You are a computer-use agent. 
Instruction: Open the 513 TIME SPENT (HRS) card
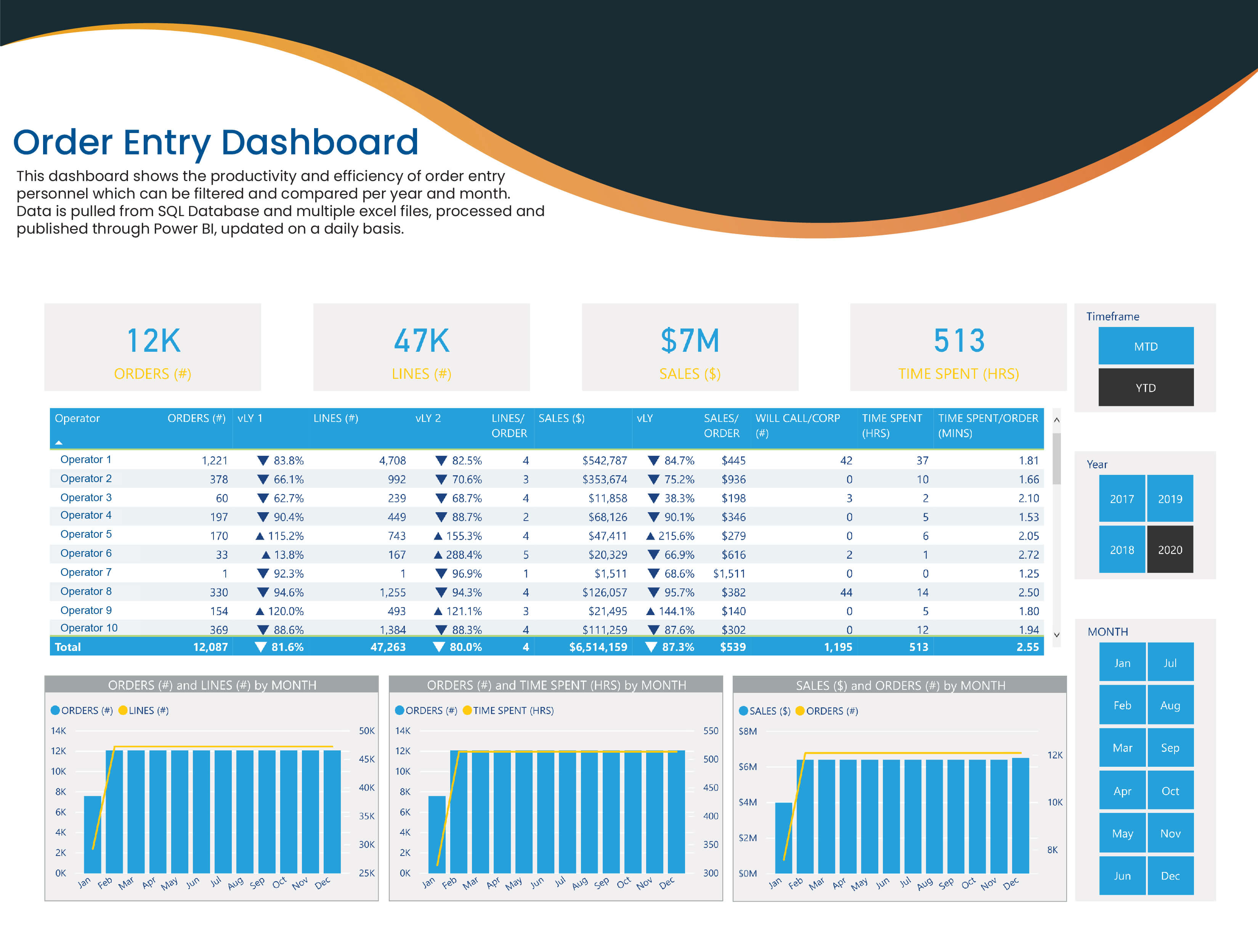pos(958,347)
